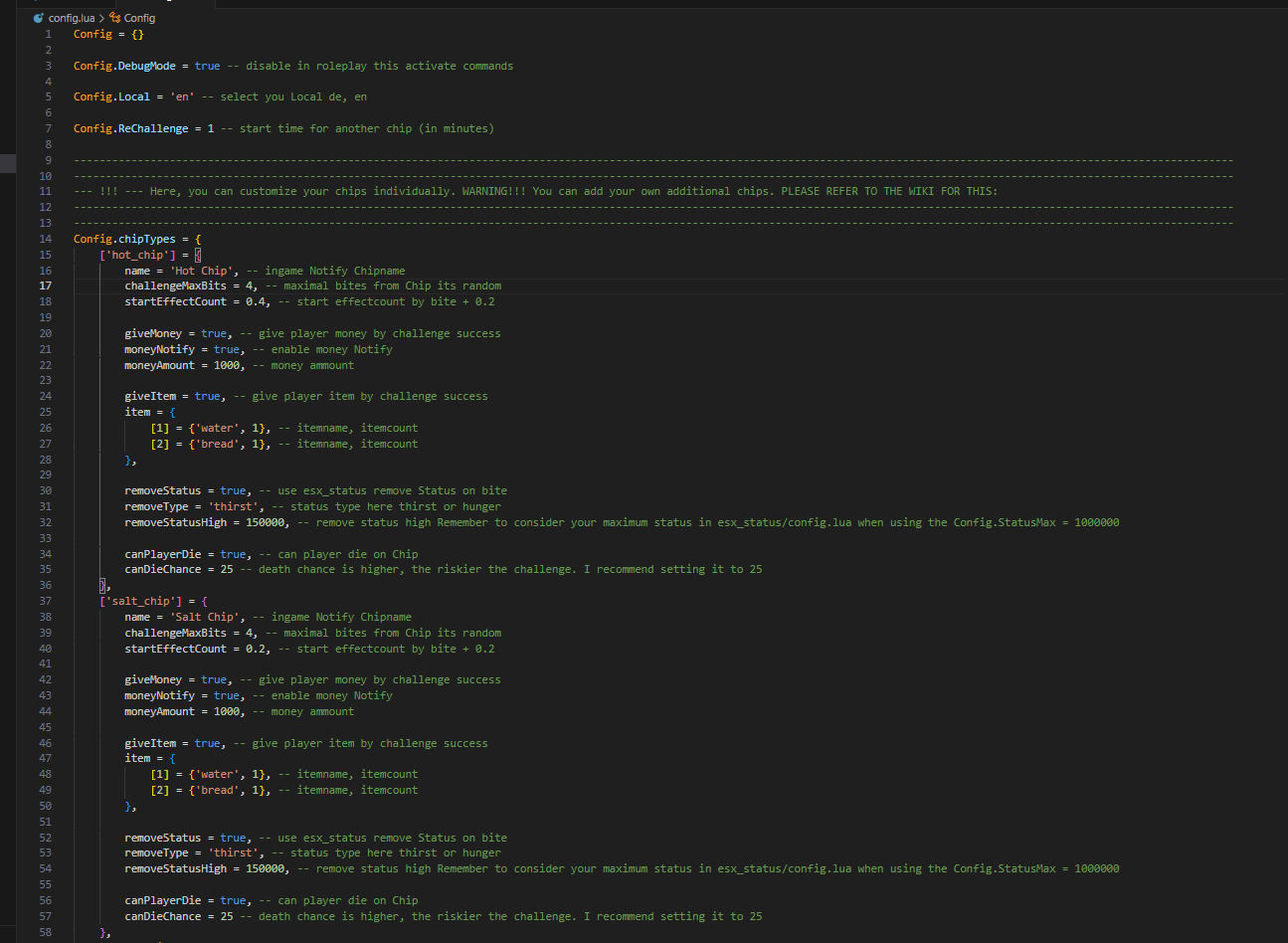Click the 0.4 value on line 18

pos(256,301)
